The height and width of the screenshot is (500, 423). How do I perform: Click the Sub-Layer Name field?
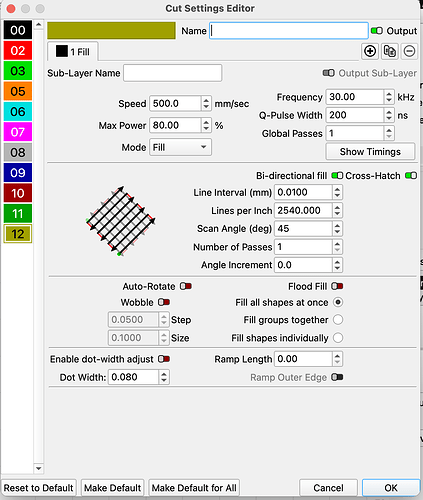point(173,73)
